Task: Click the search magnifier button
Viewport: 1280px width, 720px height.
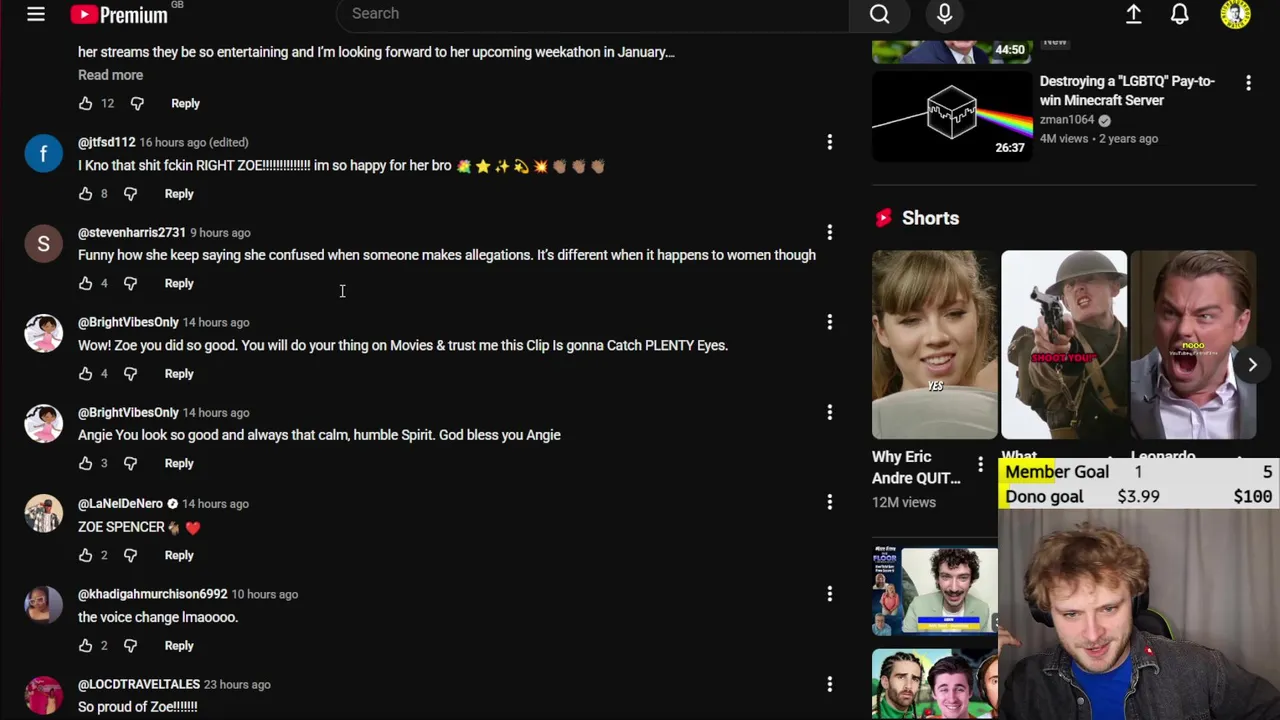Action: click(x=879, y=14)
